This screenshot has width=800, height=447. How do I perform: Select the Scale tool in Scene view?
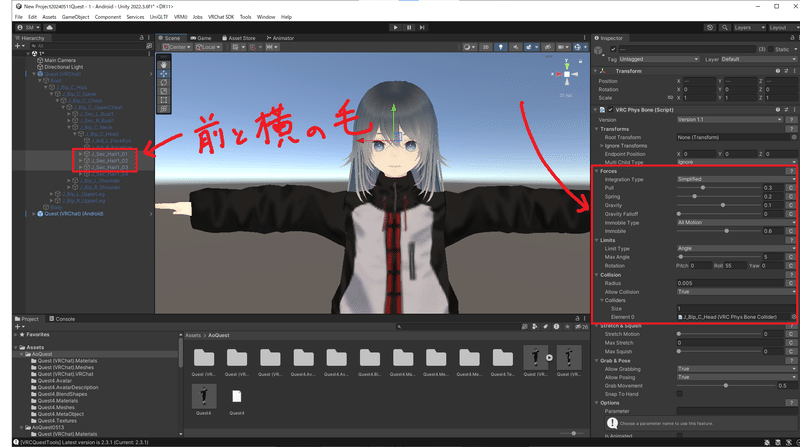[163, 91]
